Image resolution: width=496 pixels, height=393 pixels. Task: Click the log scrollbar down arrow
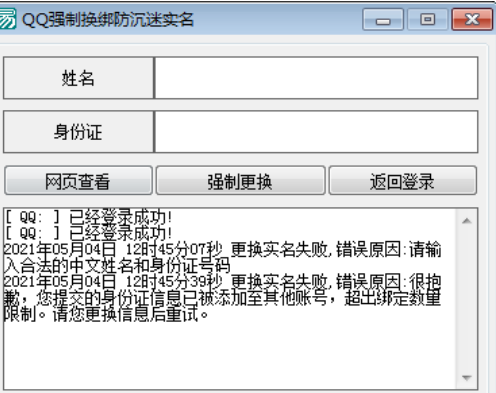(x=467, y=378)
